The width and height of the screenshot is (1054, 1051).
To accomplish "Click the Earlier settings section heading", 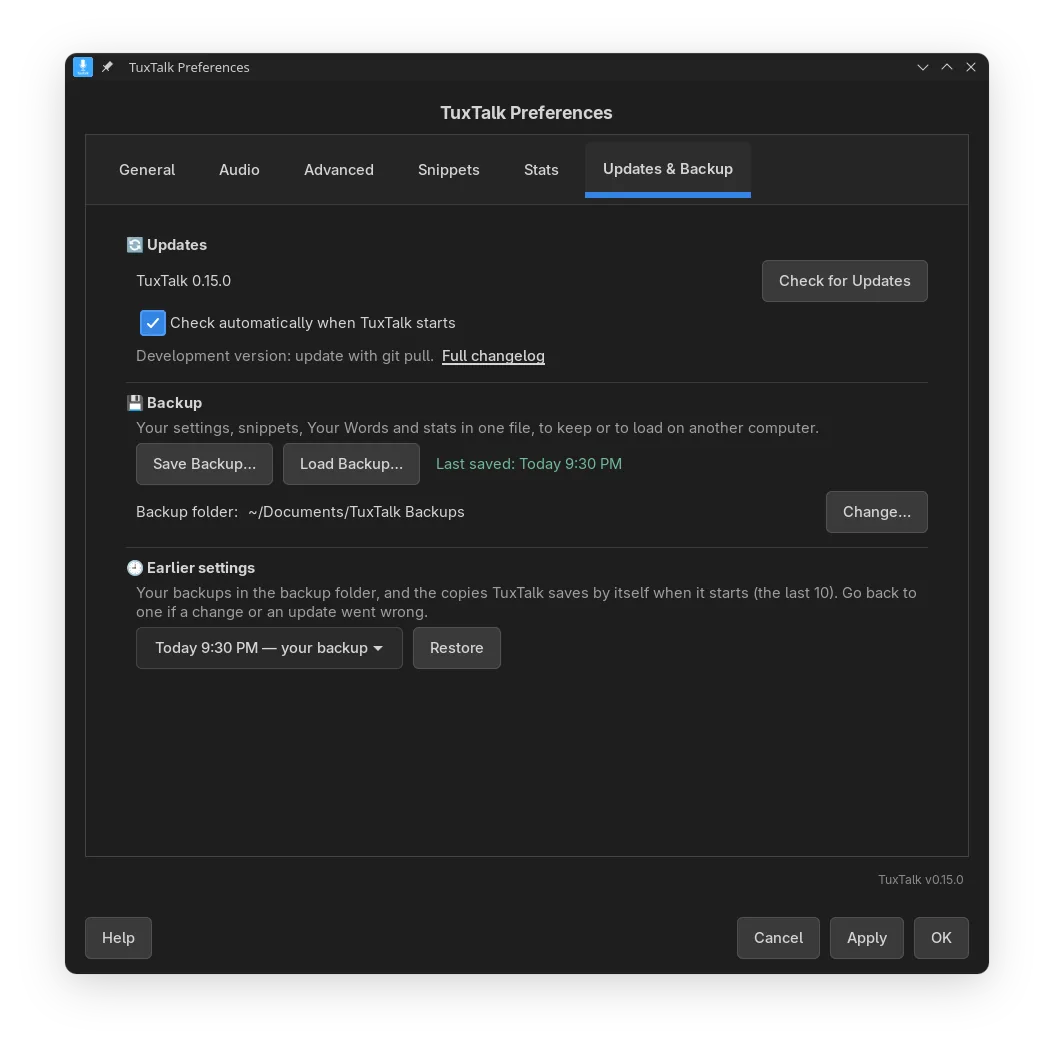I will click(200, 568).
